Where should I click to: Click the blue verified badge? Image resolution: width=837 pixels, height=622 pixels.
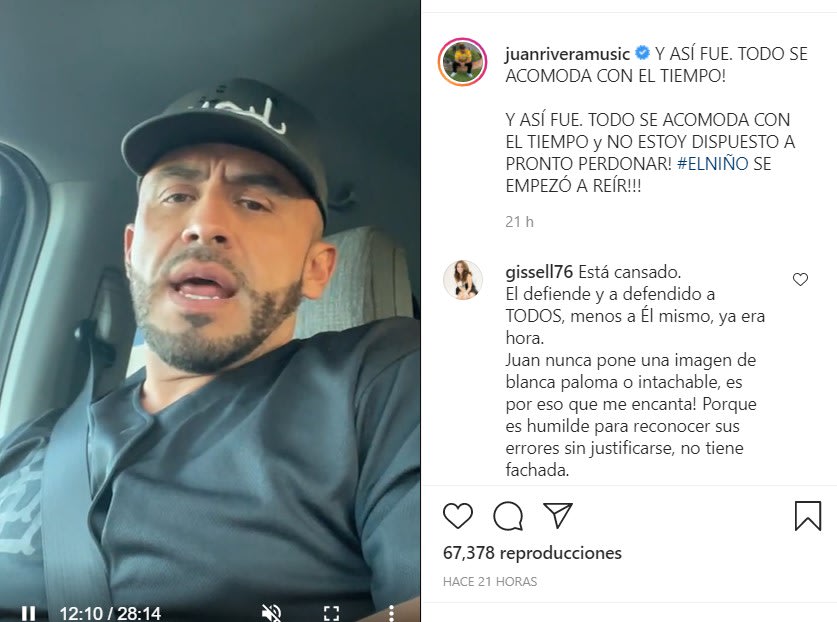click(x=643, y=53)
